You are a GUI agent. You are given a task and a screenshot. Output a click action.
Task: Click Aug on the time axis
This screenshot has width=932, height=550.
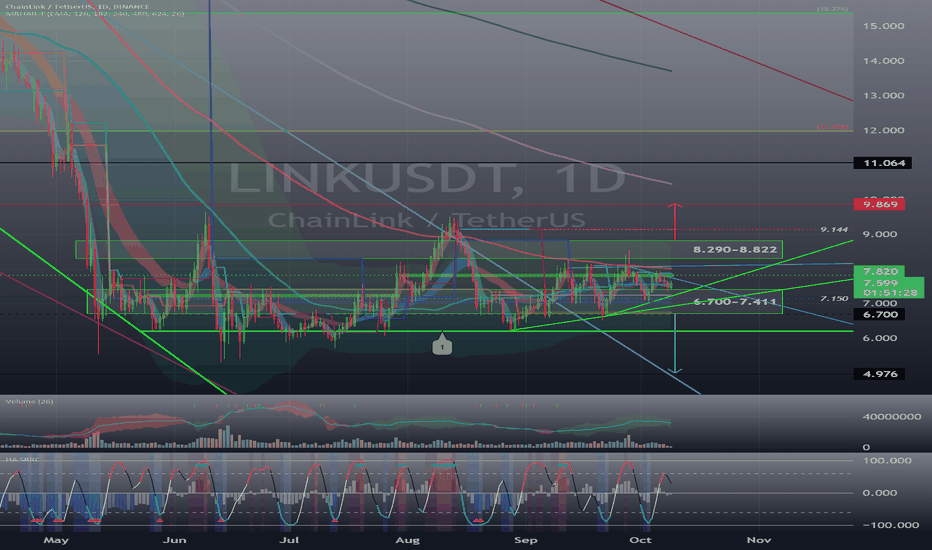click(x=407, y=540)
